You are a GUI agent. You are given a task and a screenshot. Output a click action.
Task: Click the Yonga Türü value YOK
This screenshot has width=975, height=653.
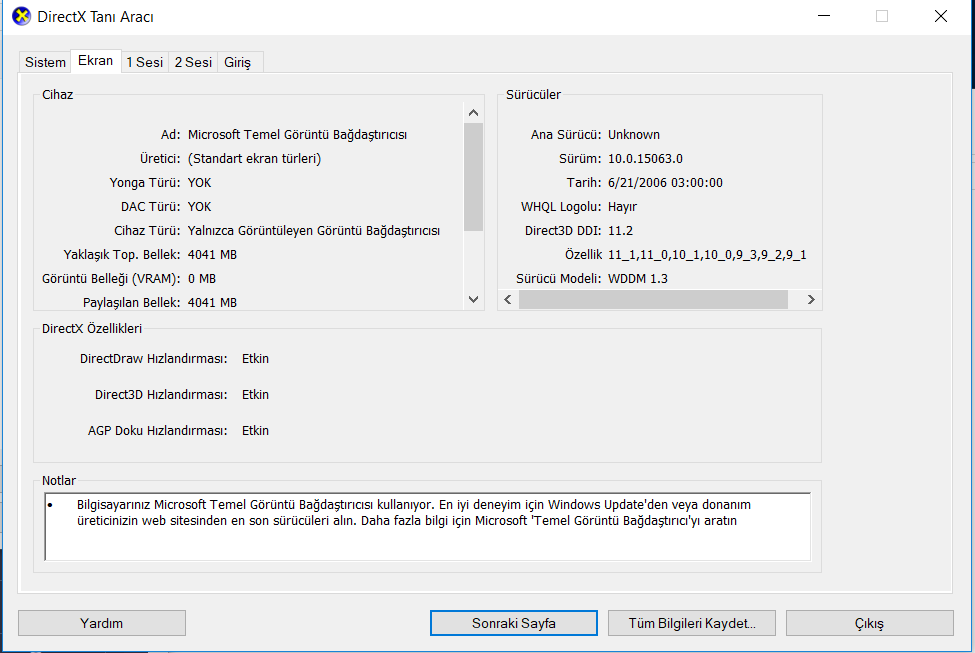(200, 183)
